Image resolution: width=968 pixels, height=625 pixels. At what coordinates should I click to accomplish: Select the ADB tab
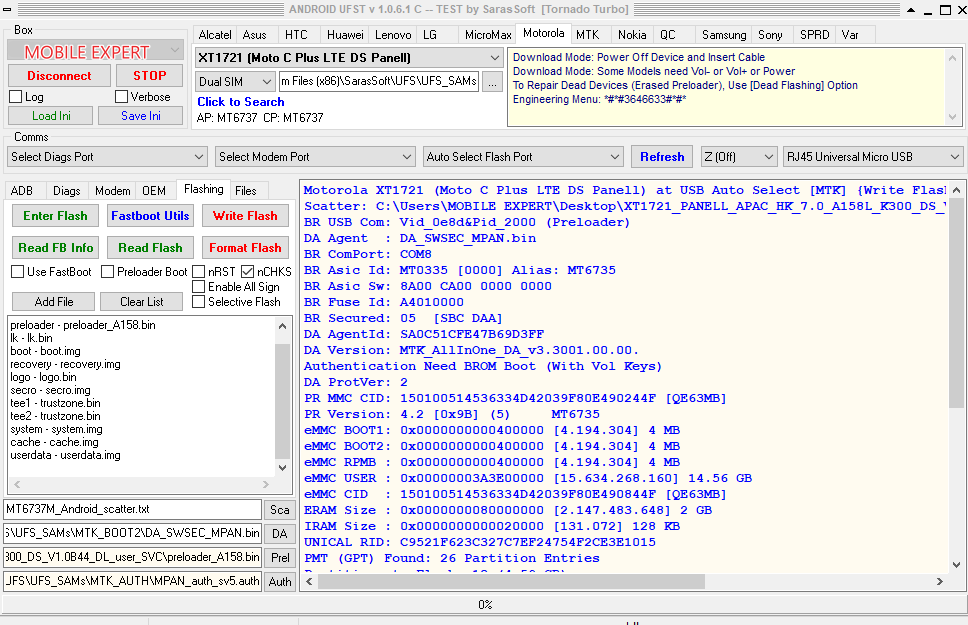click(22, 191)
